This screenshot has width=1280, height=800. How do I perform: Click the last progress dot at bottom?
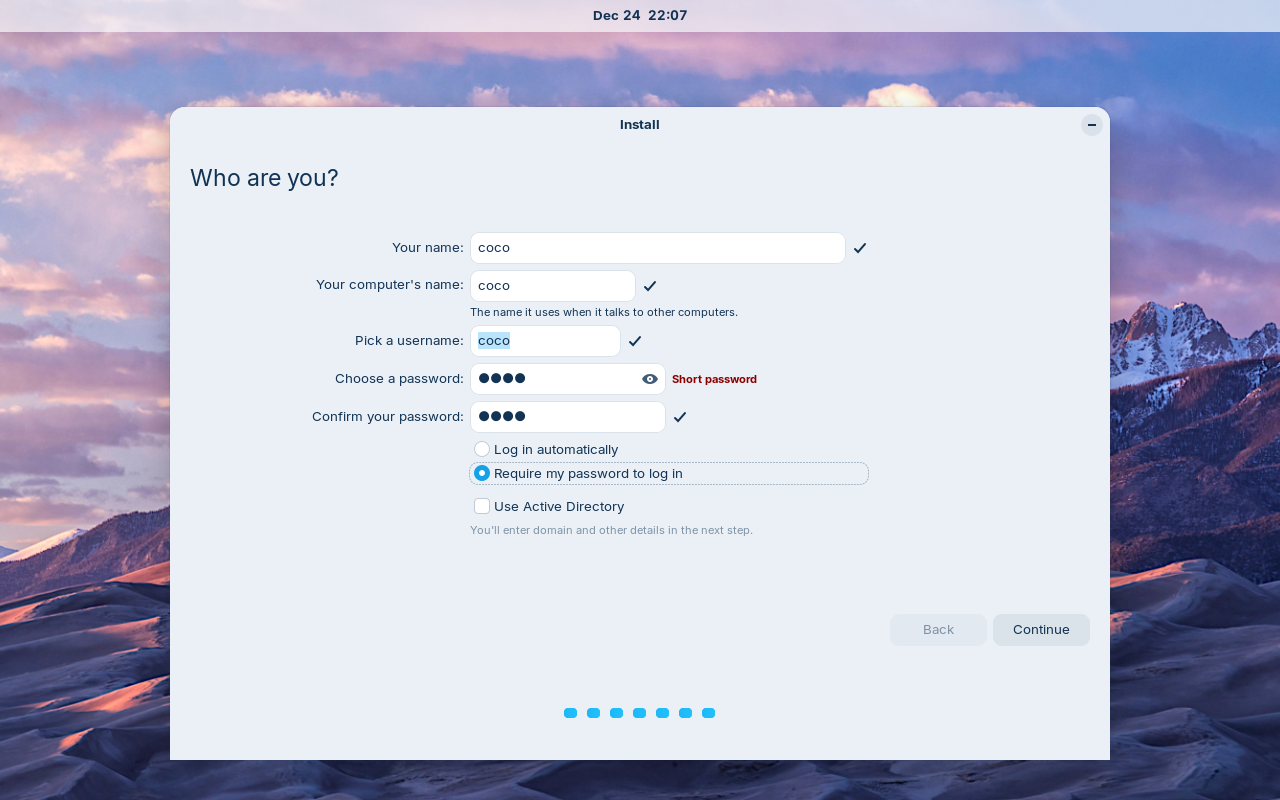point(708,713)
